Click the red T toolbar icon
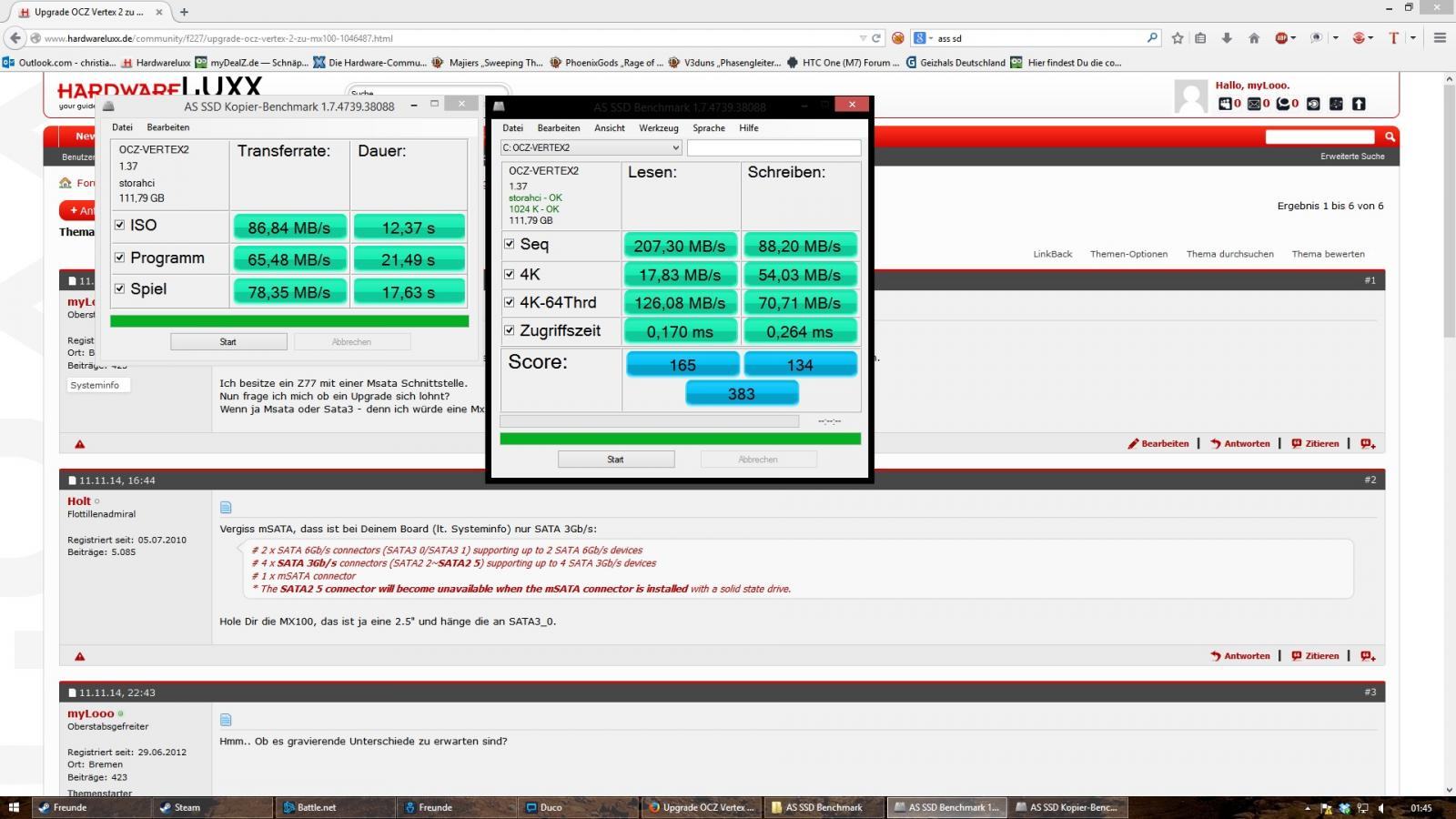Image resolution: width=1456 pixels, height=819 pixels. [x=1393, y=38]
